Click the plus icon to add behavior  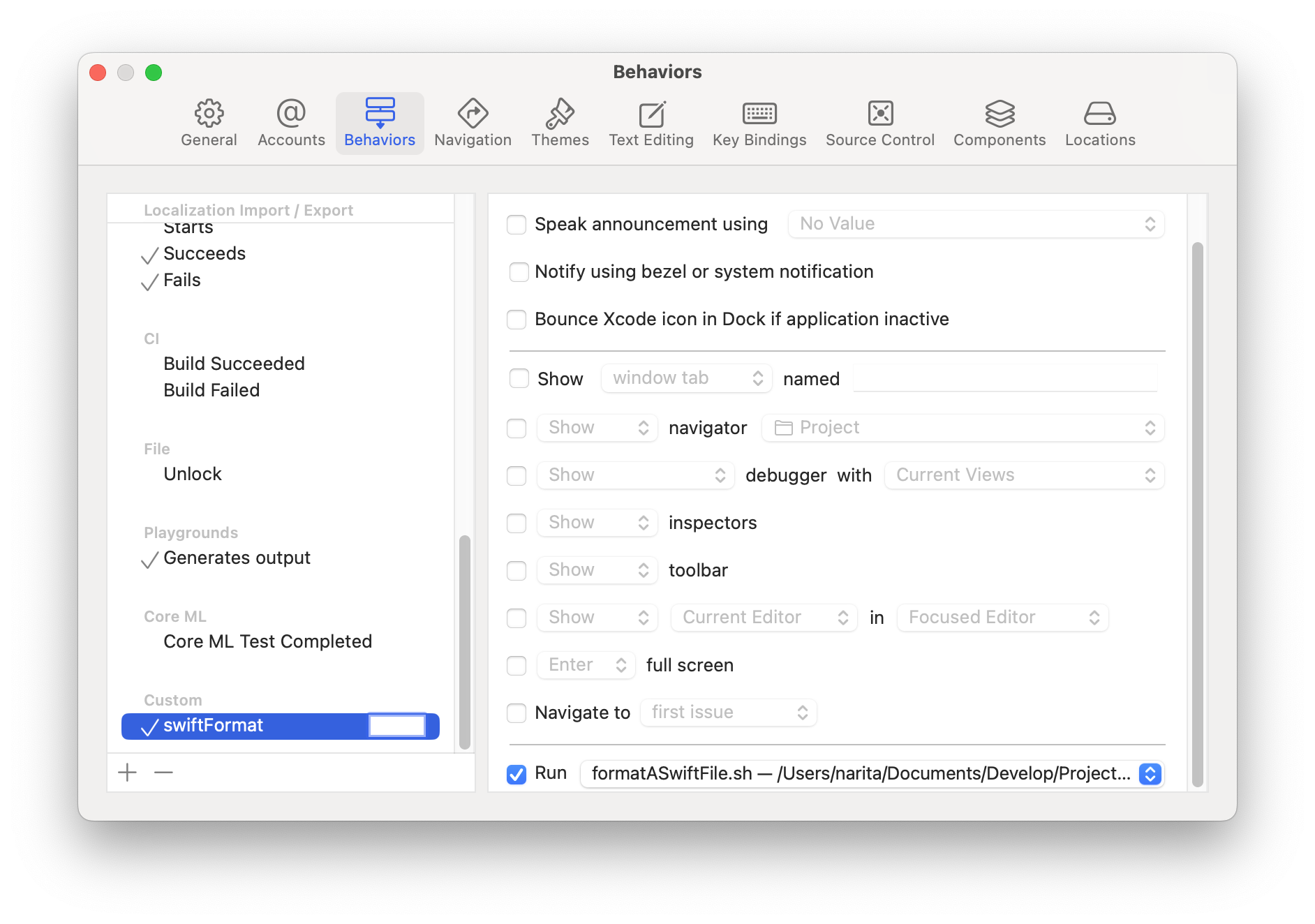tap(128, 773)
